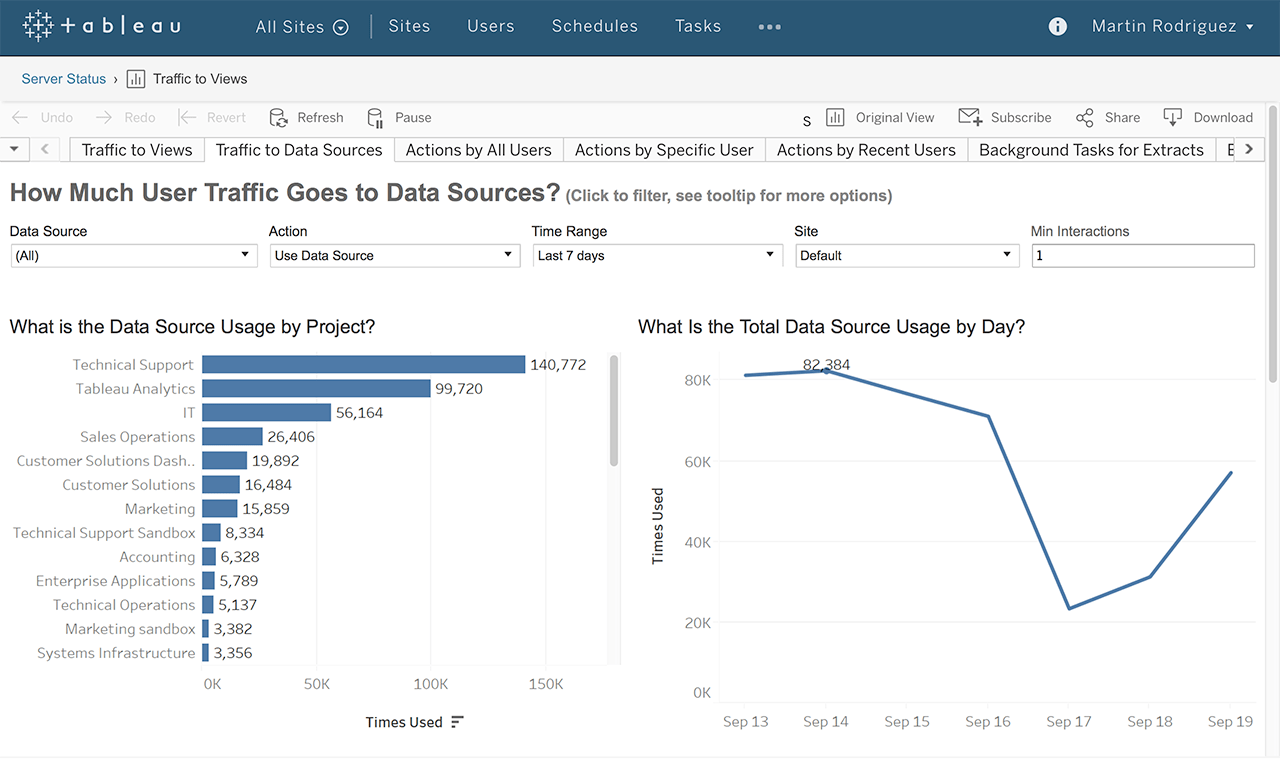
Task: Click the Times Used sort icon
Action: 457,722
